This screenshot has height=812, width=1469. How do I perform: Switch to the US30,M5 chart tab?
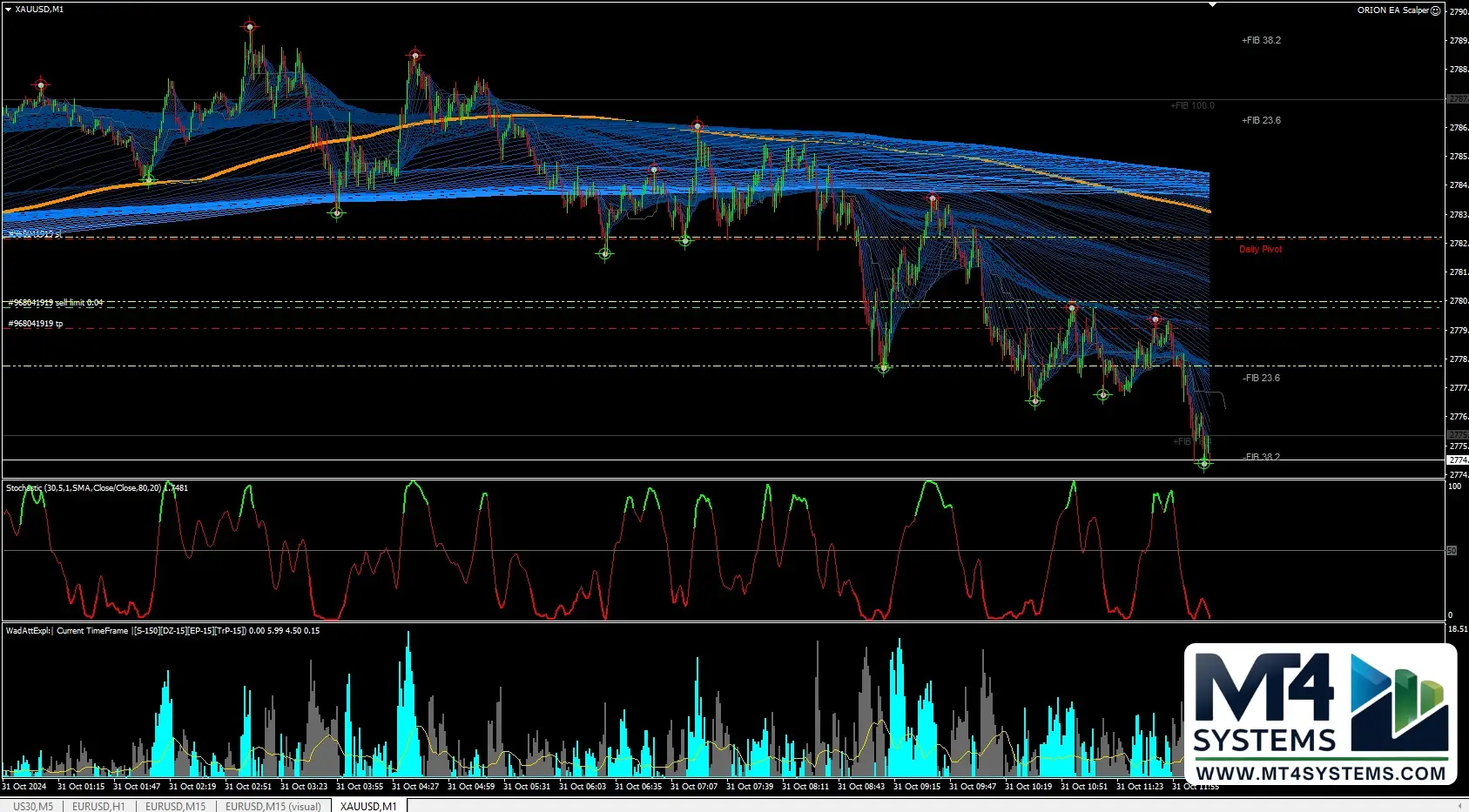[33, 806]
